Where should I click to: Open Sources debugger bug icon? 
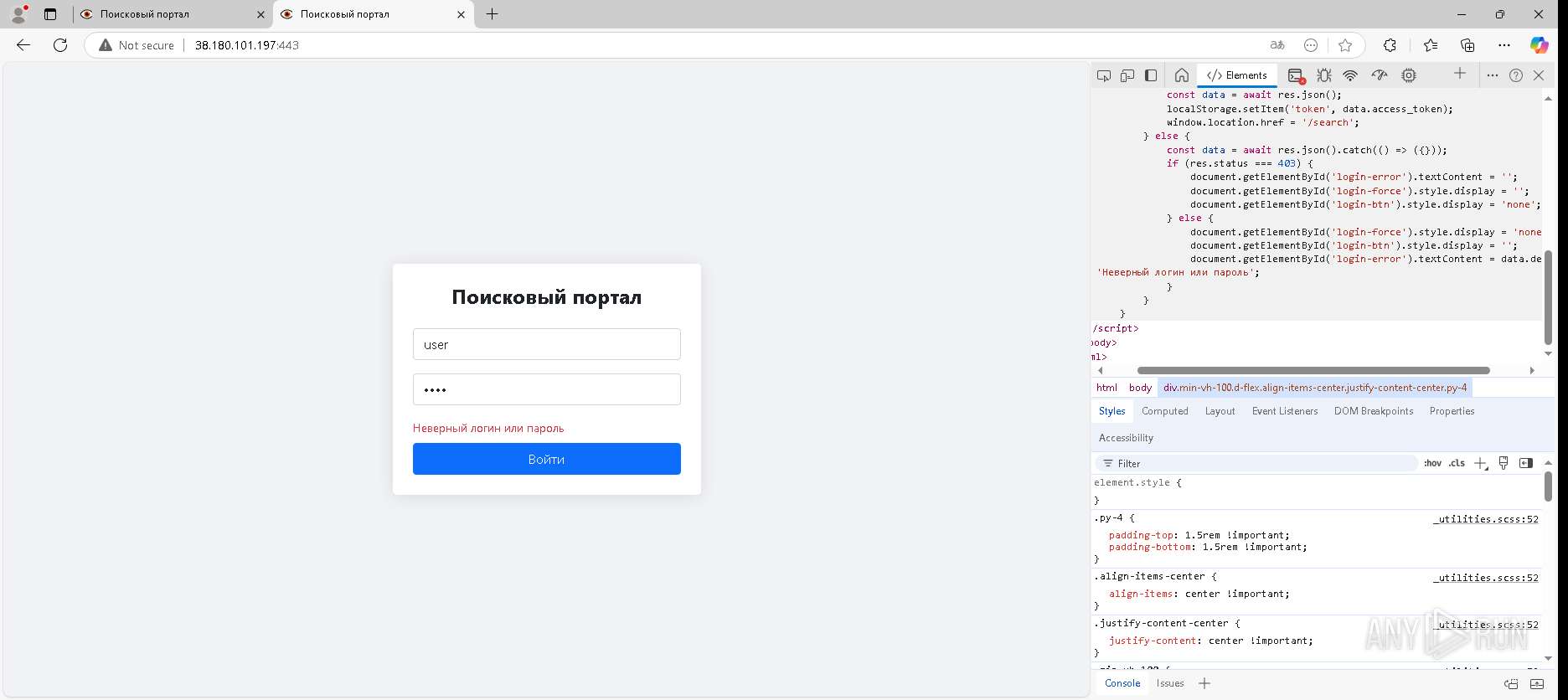[1323, 75]
